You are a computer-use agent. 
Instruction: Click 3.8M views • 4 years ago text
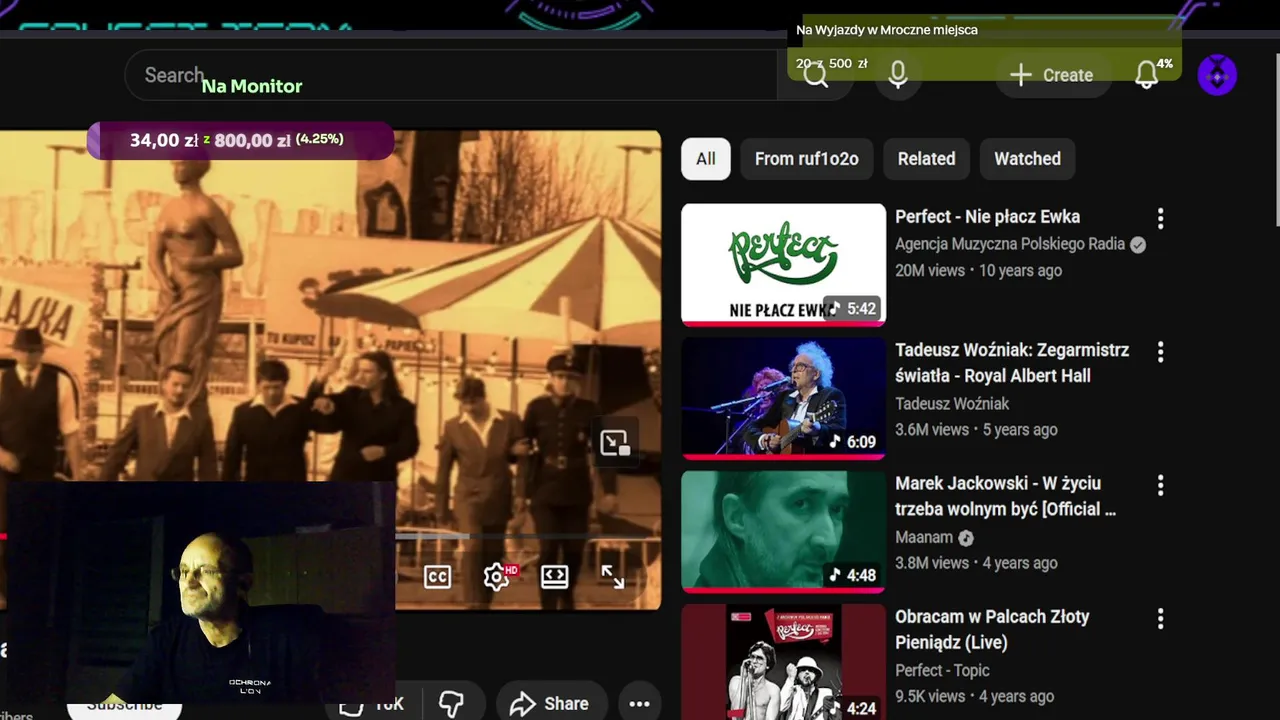(976, 563)
